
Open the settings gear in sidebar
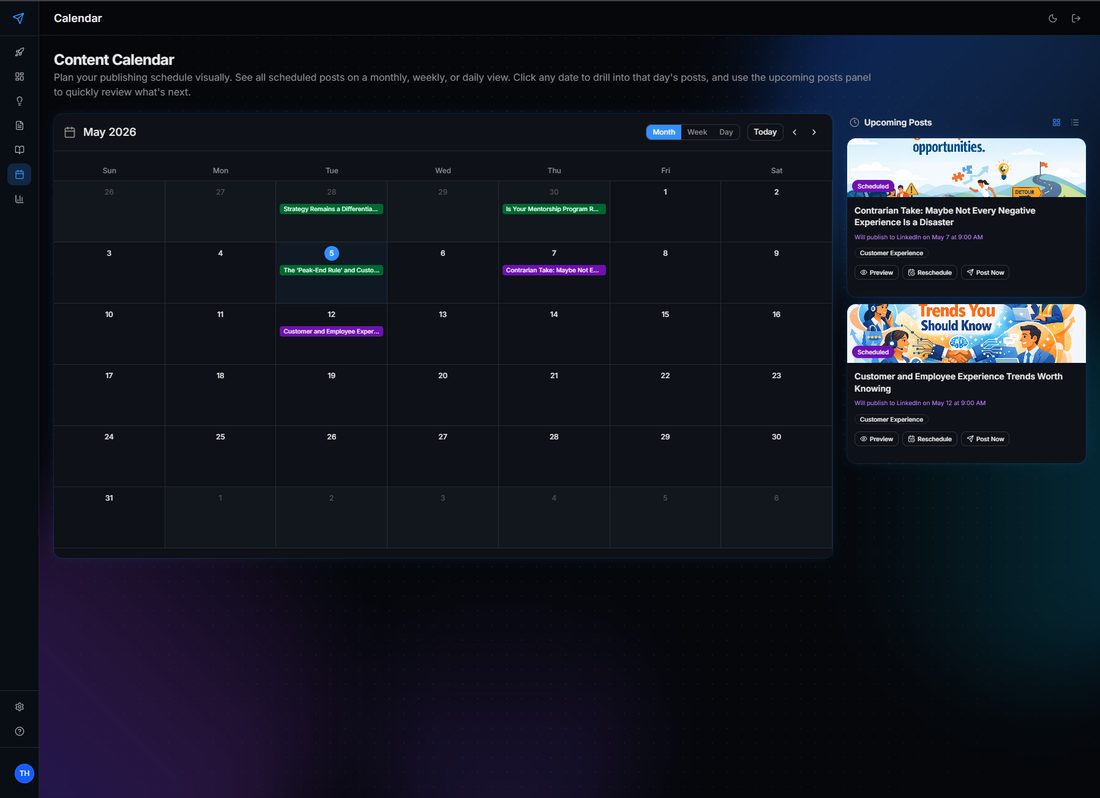click(x=20, y=707)
